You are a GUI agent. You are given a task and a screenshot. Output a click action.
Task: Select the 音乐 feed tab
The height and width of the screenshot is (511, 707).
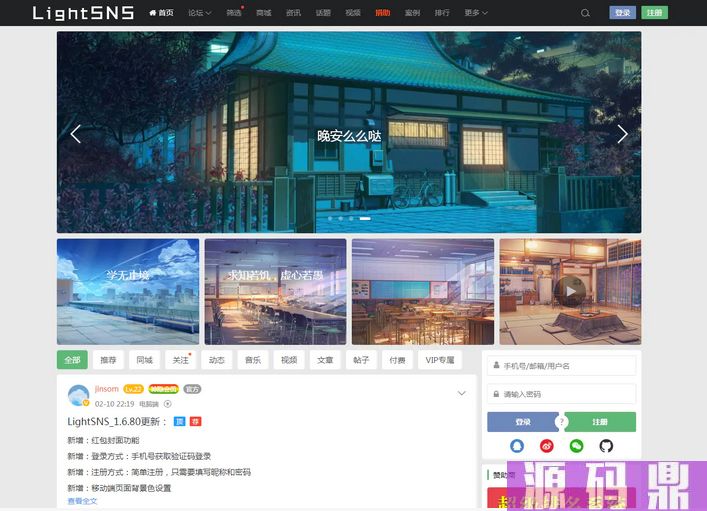point(253,360)
